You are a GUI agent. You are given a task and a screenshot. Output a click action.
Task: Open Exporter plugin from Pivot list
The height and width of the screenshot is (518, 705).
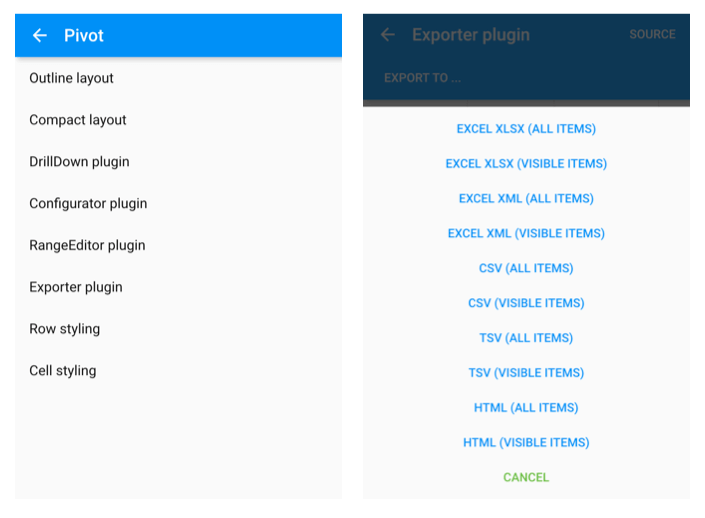(178, 287)
